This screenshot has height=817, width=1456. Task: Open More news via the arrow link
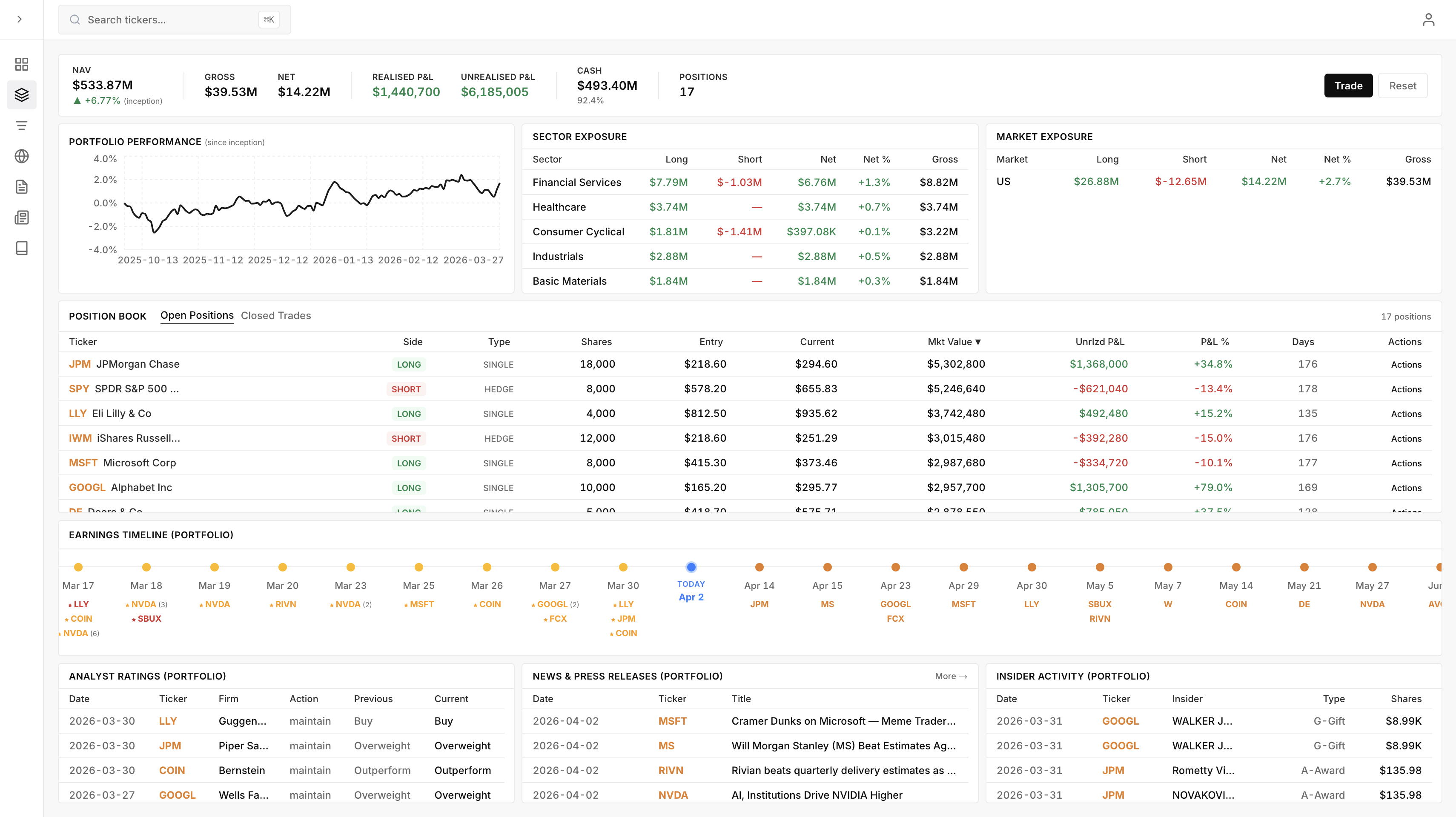951,676
